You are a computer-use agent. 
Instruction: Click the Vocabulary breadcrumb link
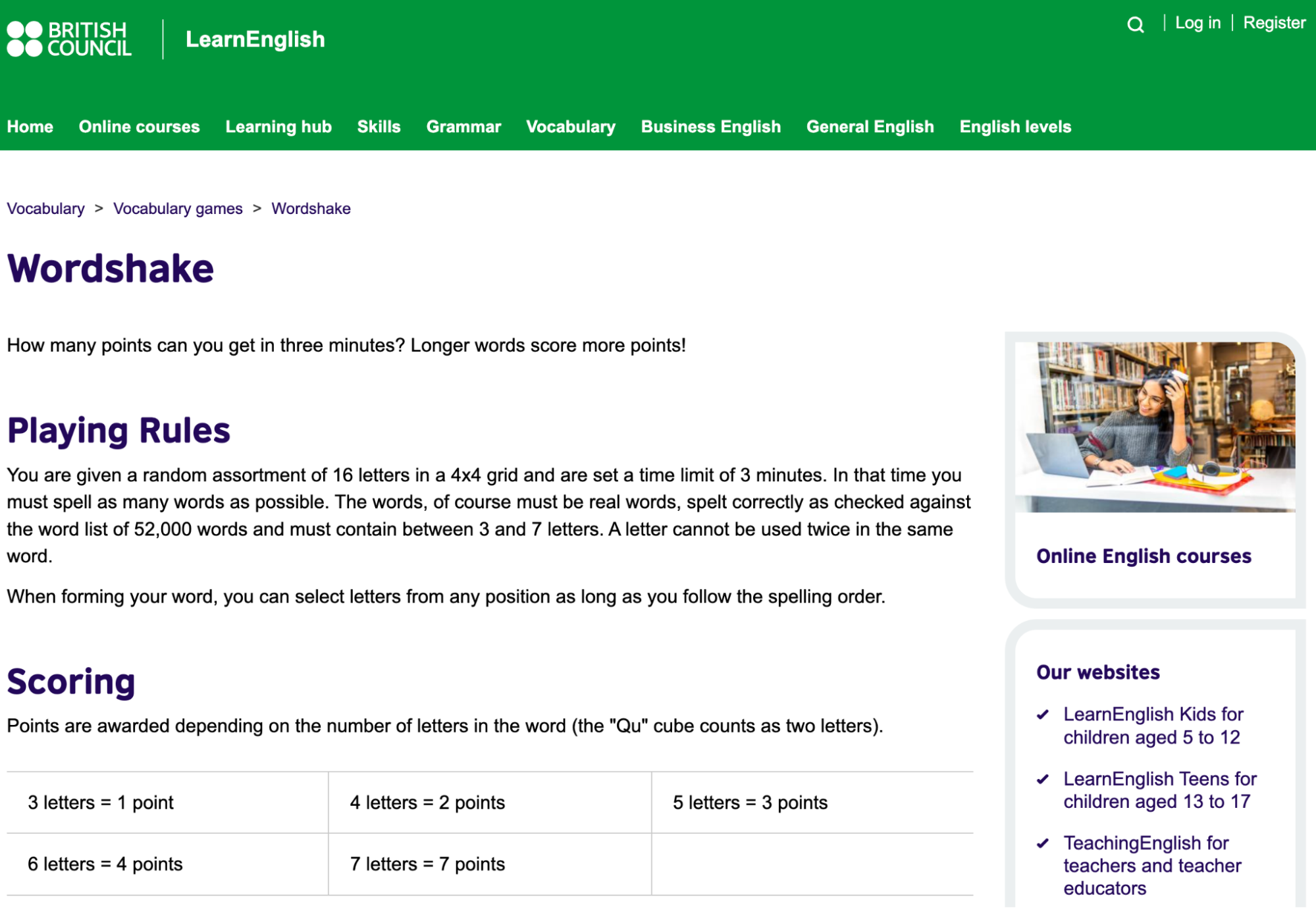[45, 209]
